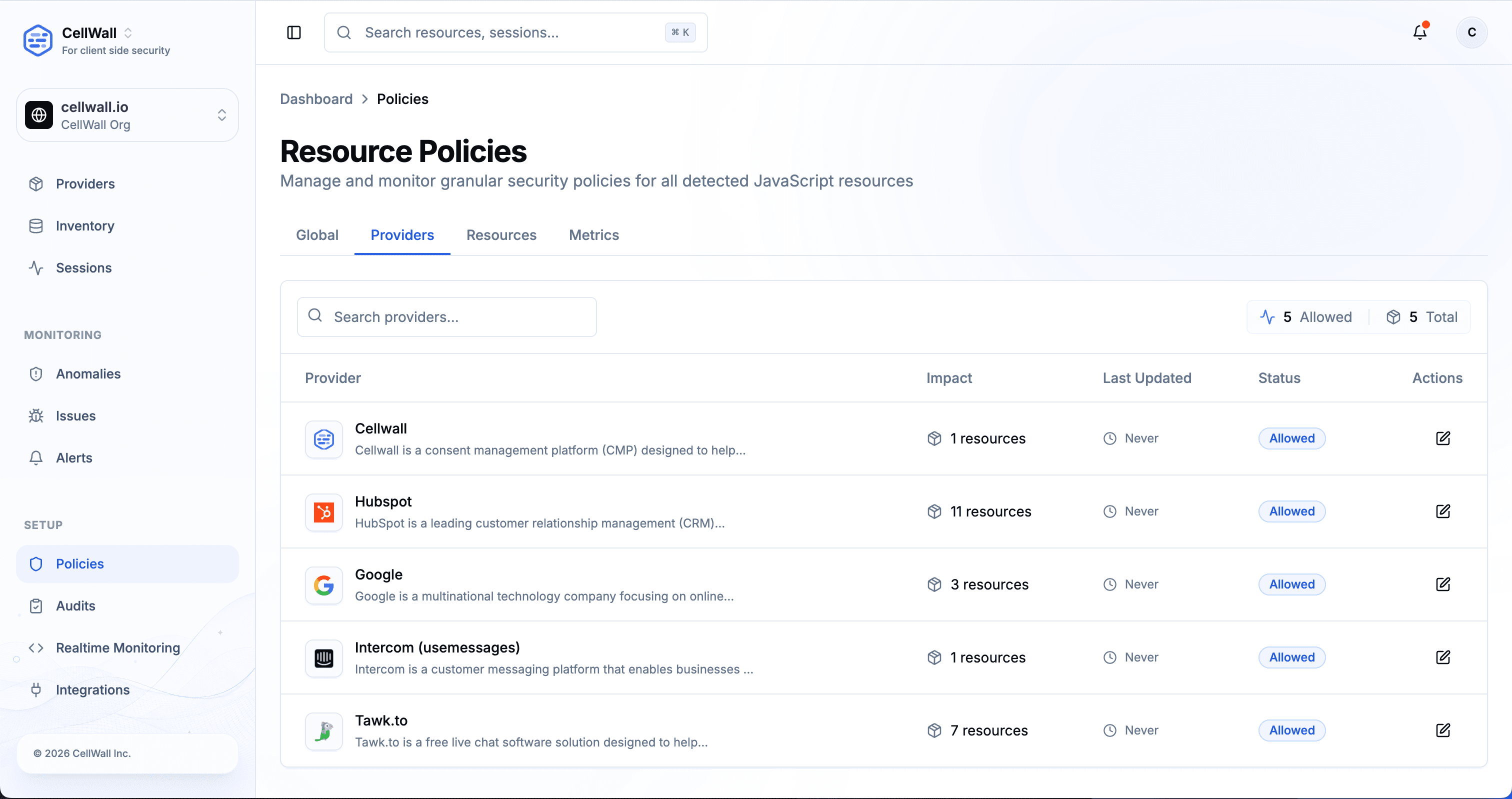Click the Hubspot provider logo

pyautogui.click(x=324, y=512)
